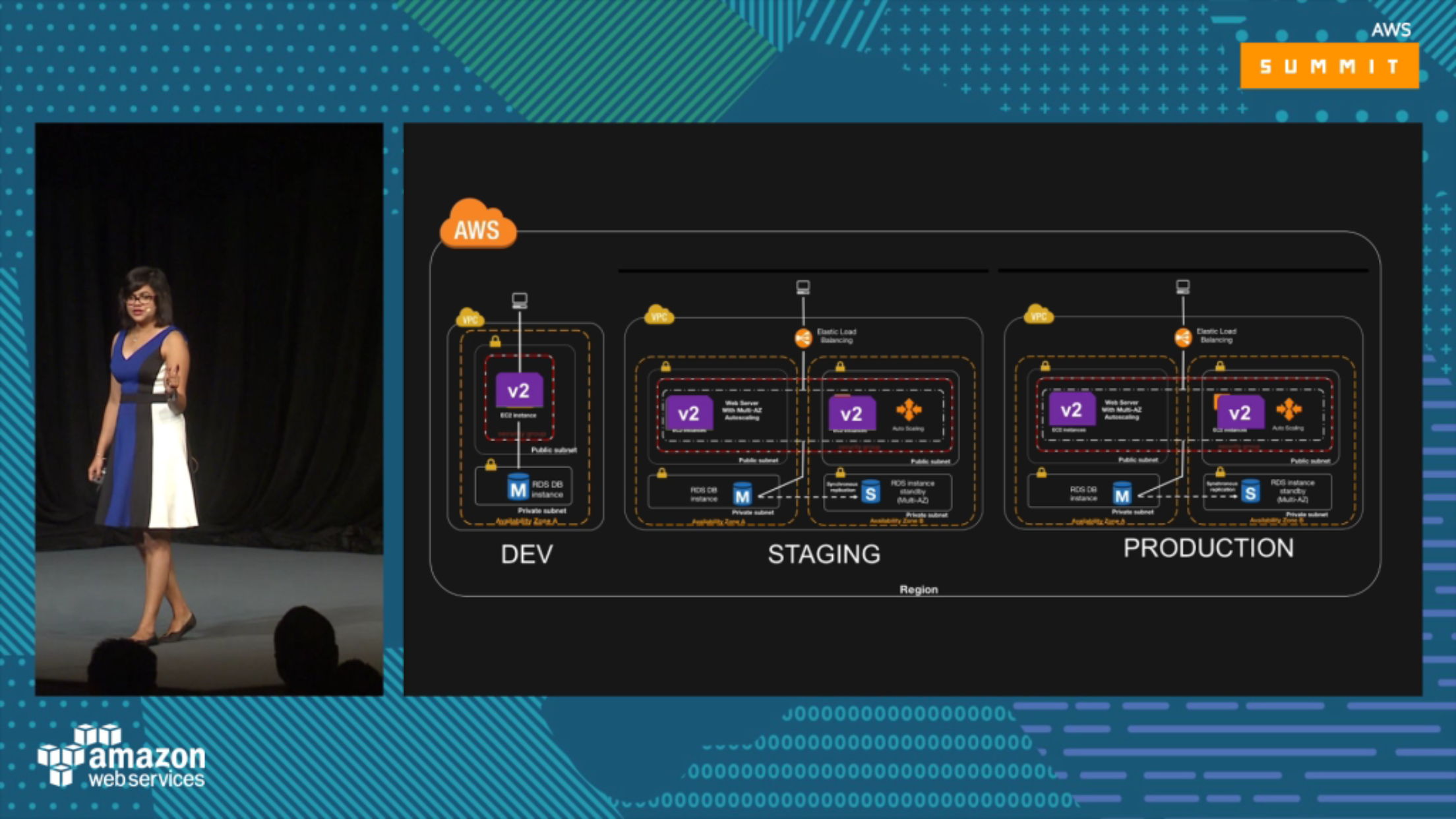Screen dimensions: 1456x819
Task: Click the client computer icon above DEV
Action: coord(520,301)
